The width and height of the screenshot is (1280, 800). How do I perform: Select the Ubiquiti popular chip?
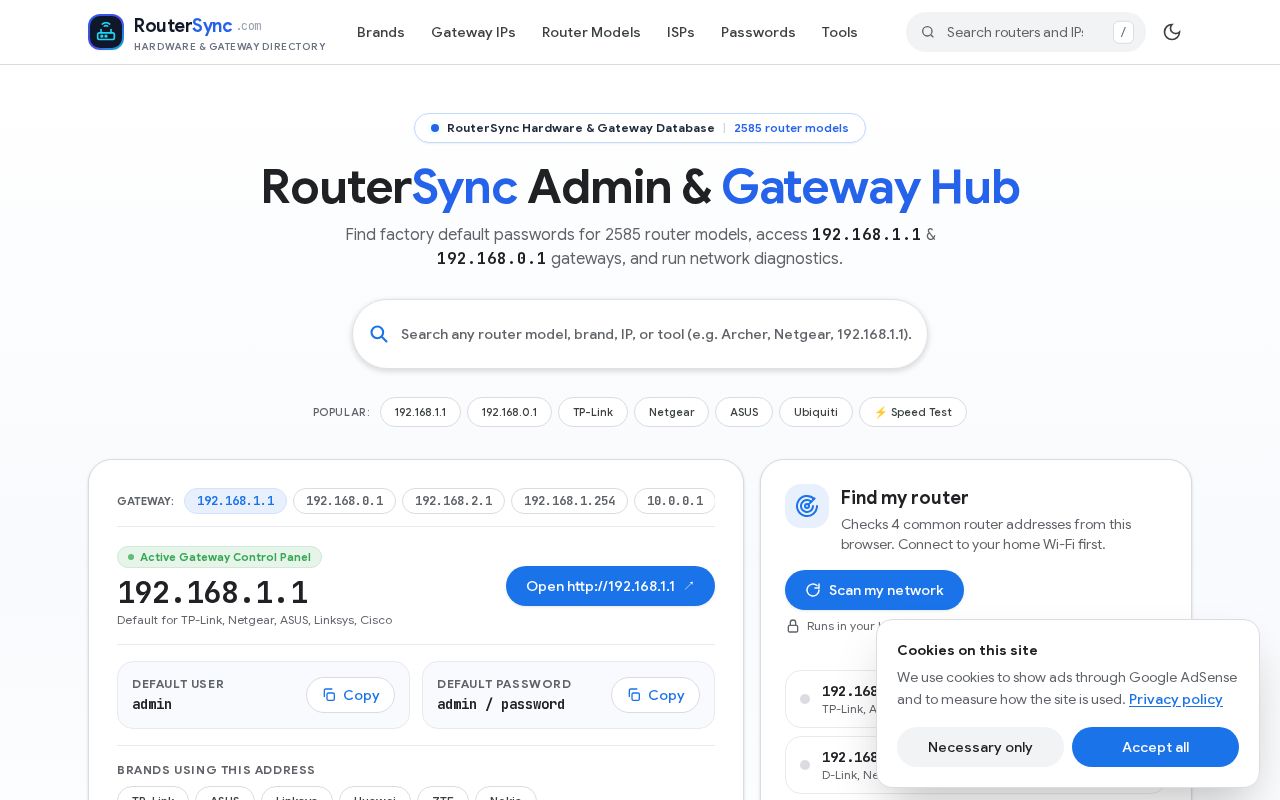click(x=816, y=412)
